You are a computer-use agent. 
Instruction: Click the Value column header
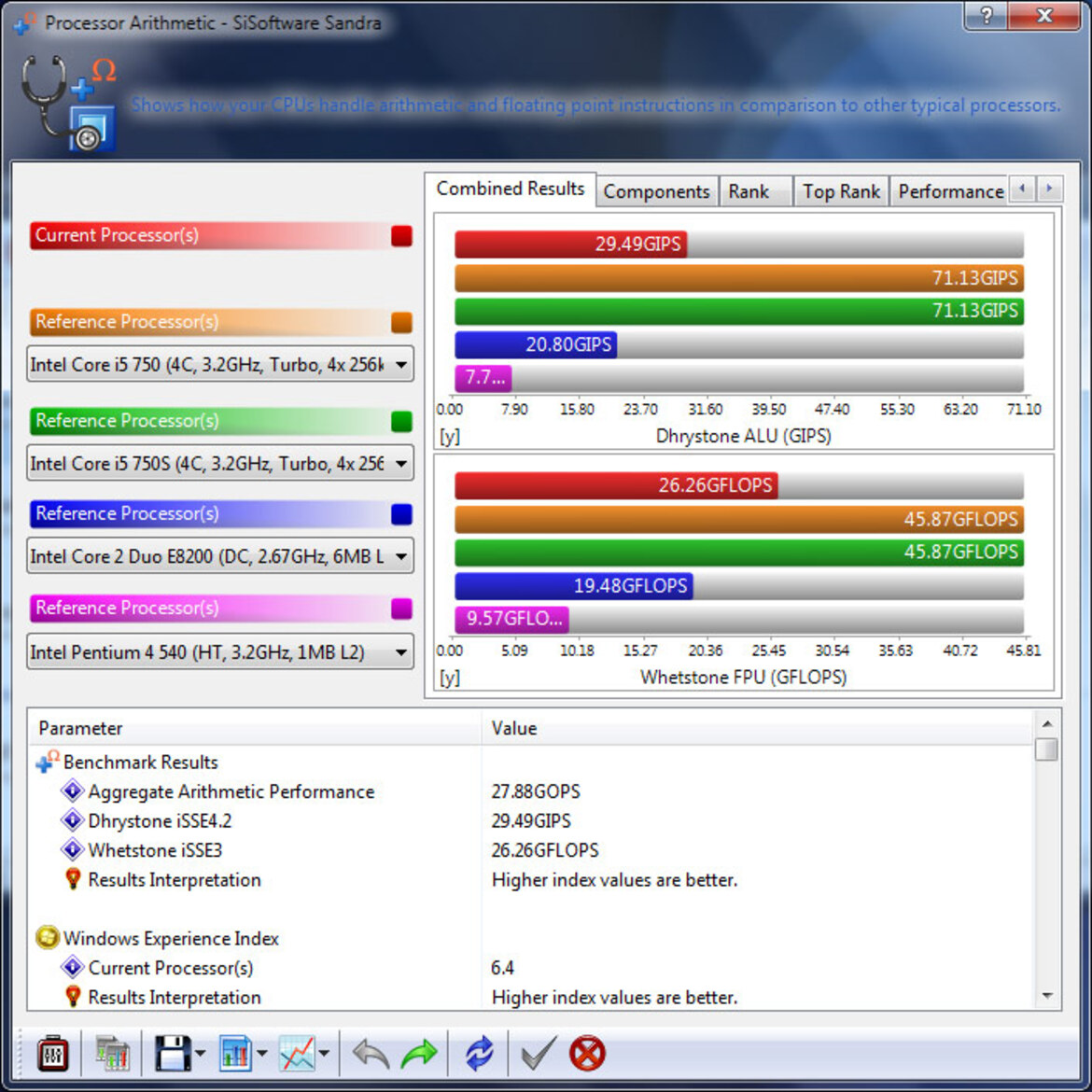[x=756, y=728]
